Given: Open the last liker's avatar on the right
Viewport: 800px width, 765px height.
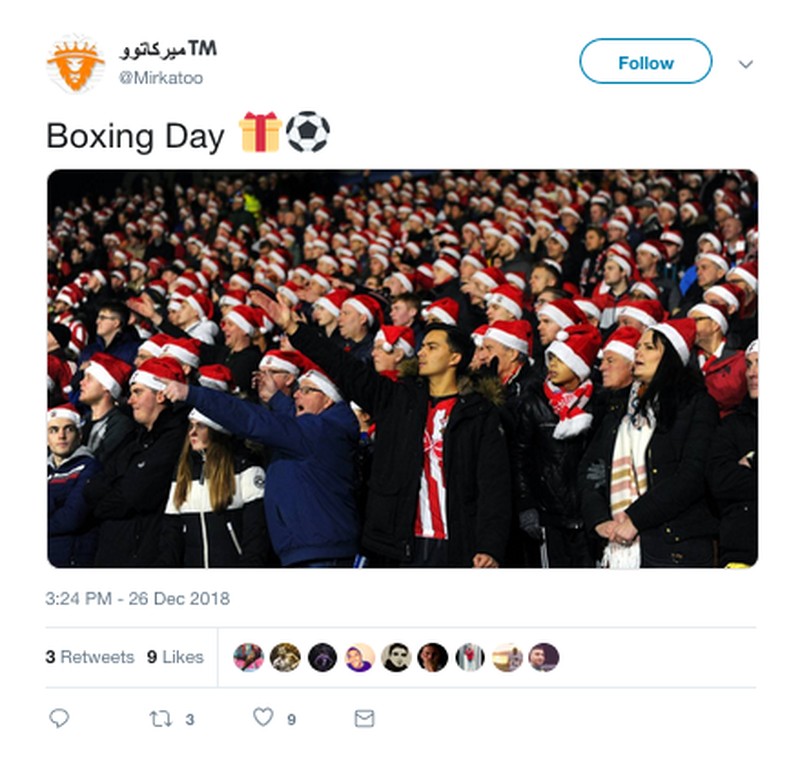Looking at the screenshot, I should [543, 657].
